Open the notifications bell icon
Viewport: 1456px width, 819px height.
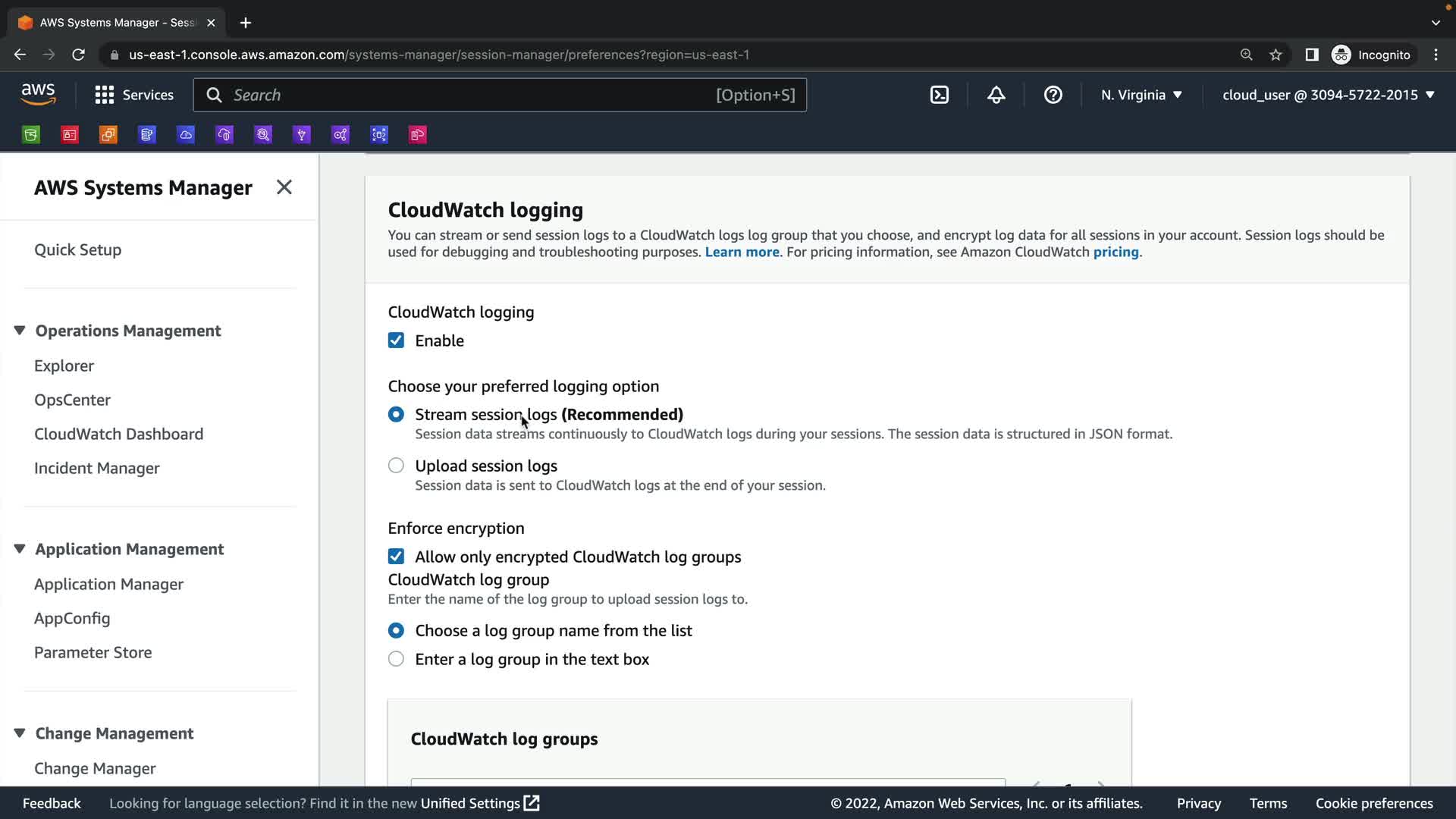coord(996,95)
